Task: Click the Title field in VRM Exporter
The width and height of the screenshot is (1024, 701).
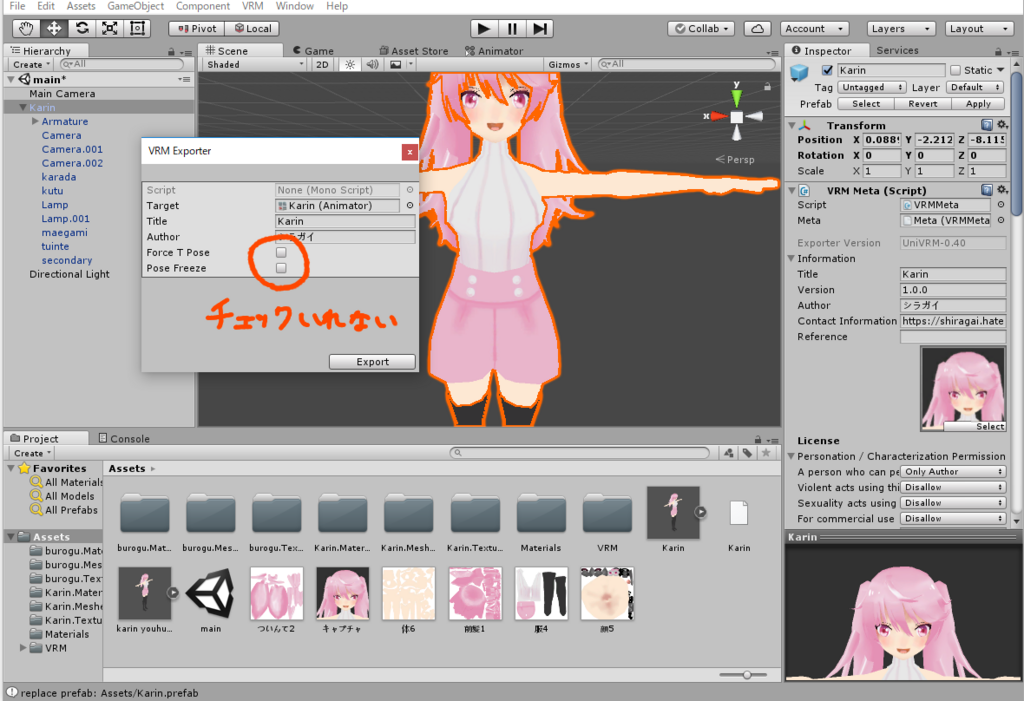Action: (x=345, y=221)
